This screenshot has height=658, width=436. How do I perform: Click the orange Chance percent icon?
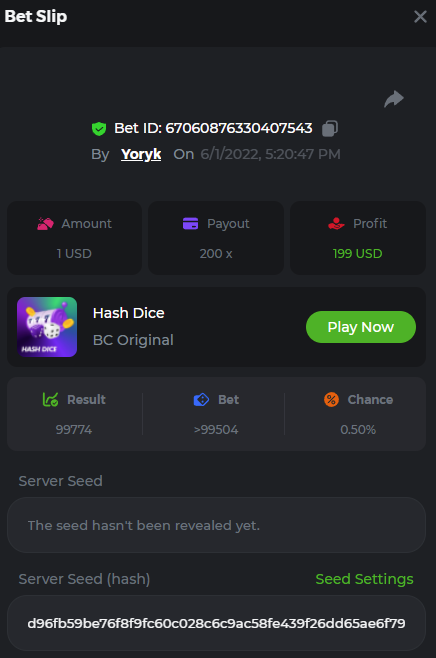click(x=332, y=400)
